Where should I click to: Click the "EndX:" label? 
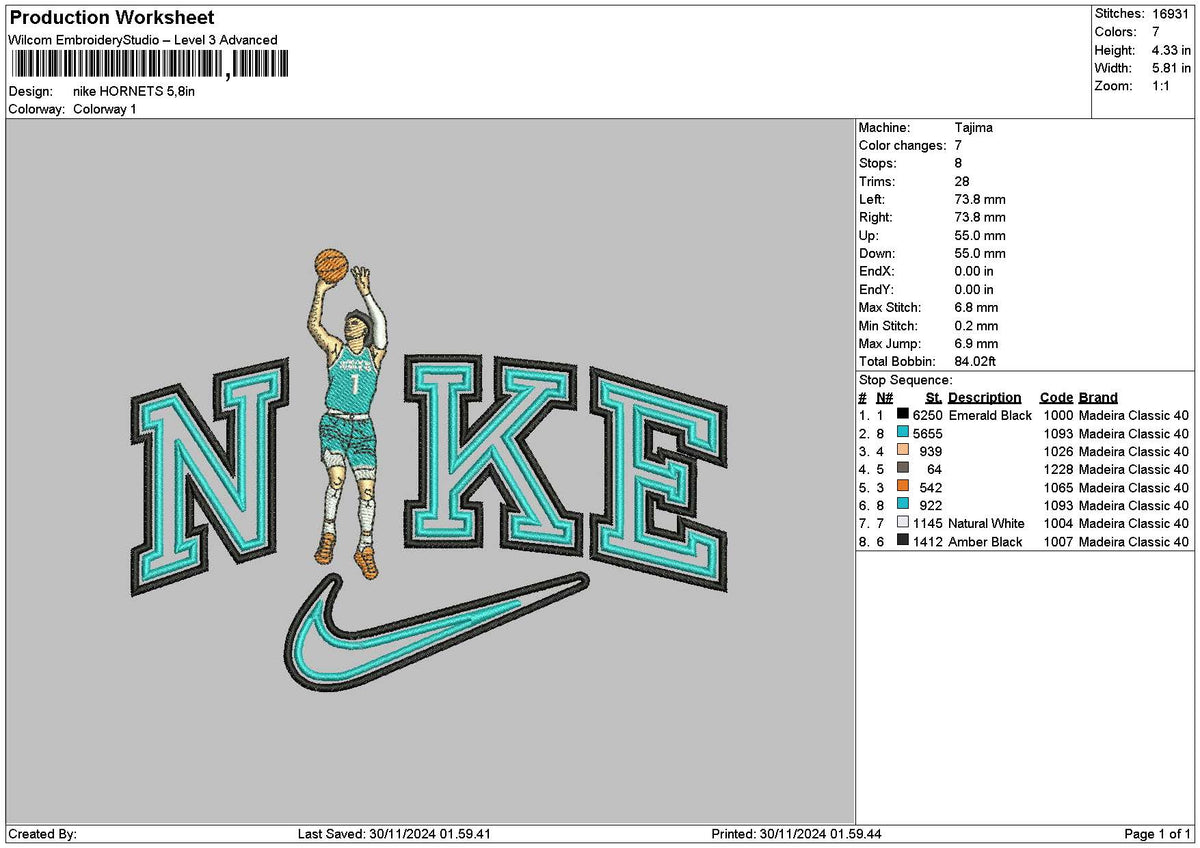pos(877,272)
